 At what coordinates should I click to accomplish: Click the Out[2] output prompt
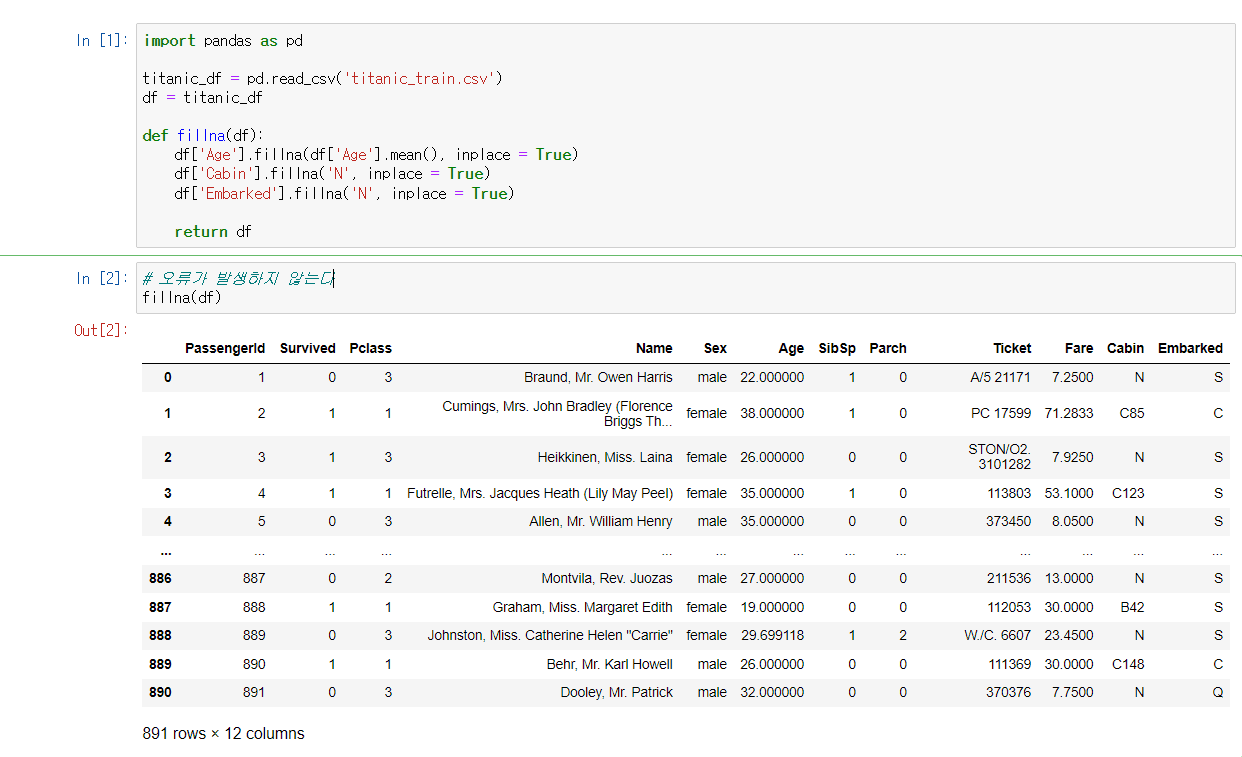pos(101,330)
